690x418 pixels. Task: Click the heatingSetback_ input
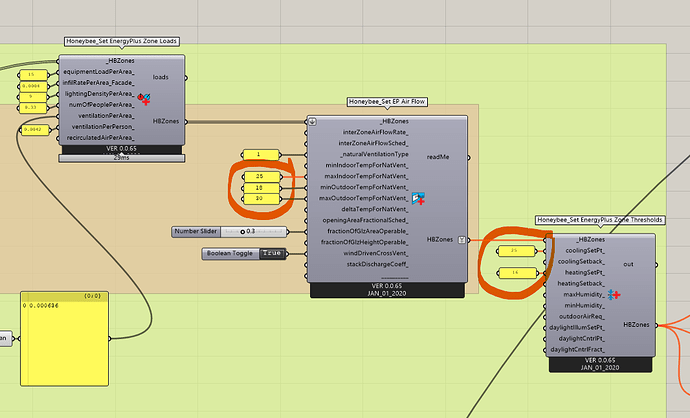point(581,284)
